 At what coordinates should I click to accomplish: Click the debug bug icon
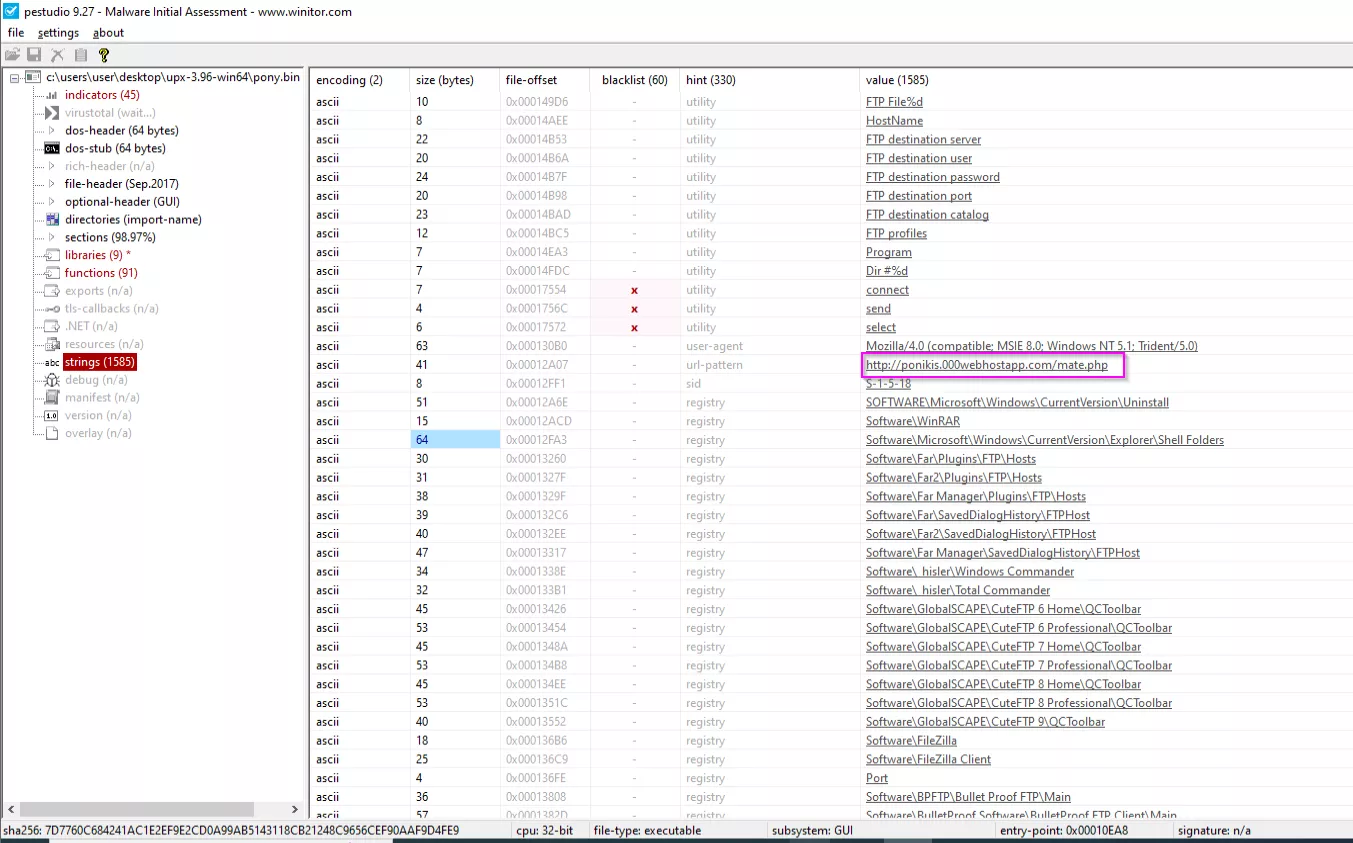(52, 380)
